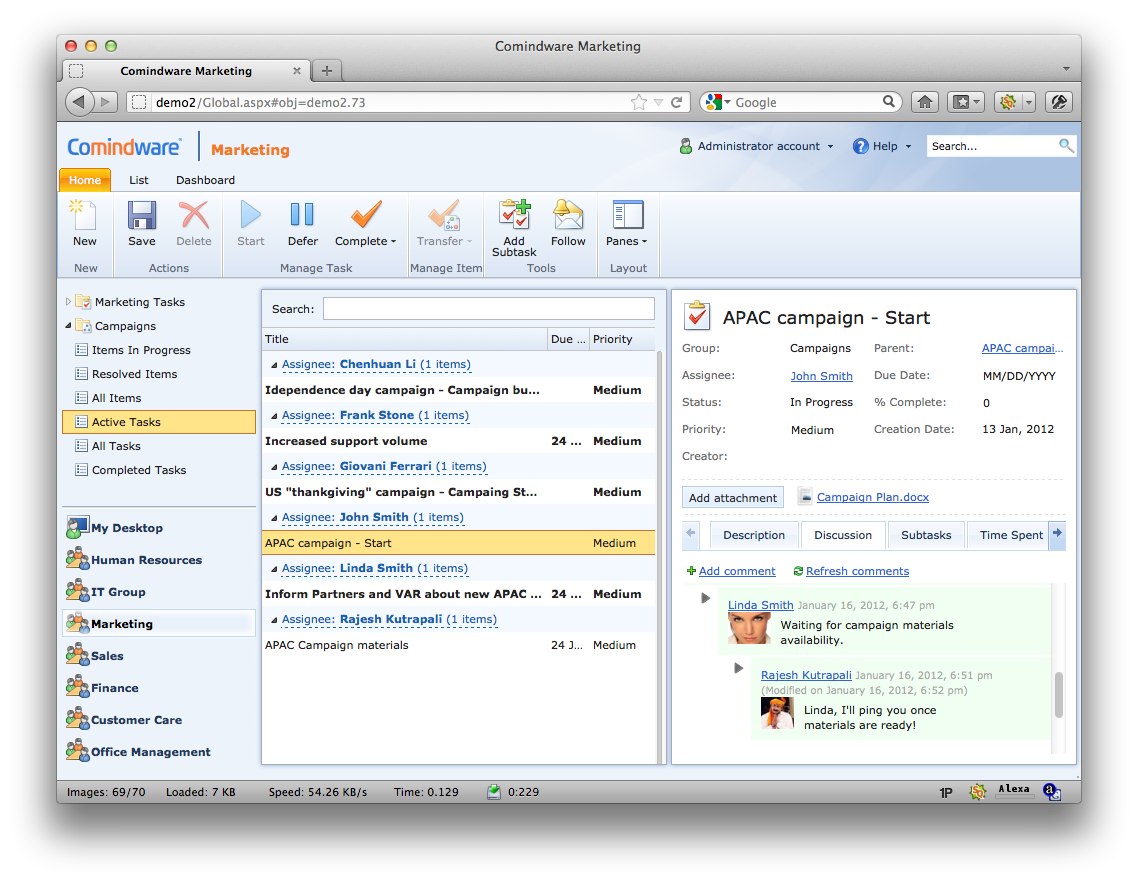
Task: Open the Human Resources workspace icon
Action: pos(78,560)
